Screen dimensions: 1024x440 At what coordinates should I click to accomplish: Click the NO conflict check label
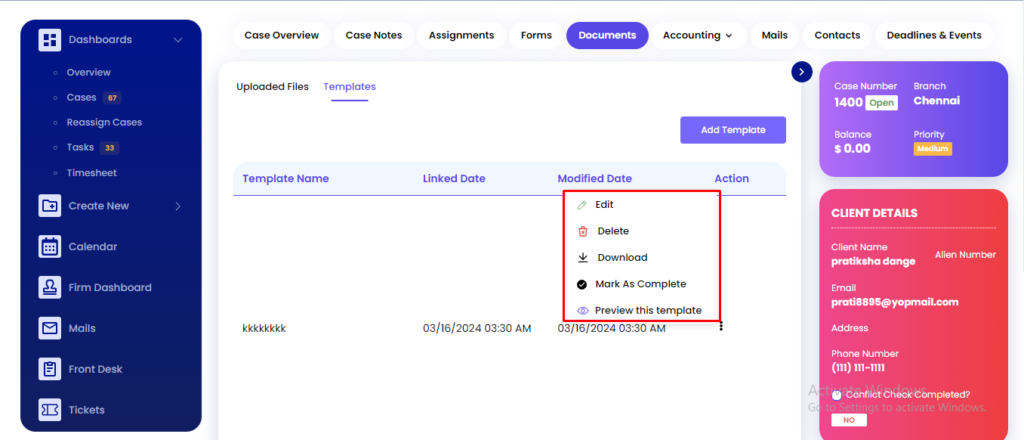(x=849, y=420)
